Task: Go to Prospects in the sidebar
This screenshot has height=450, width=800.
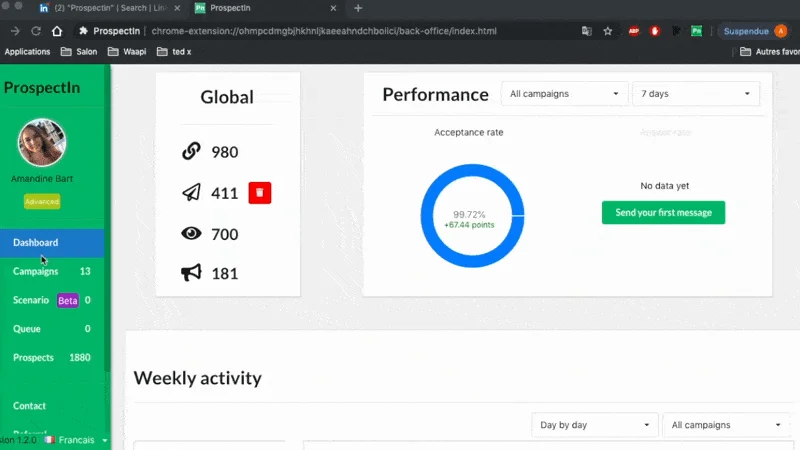Action: pyautogui.click(x=52, y=358)
